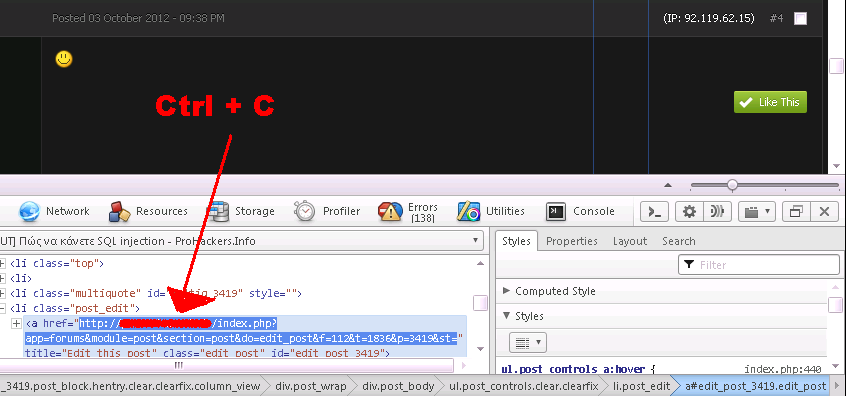This screenshot has width=846, height=396.
Task: Select div.post_body breadcrumb
Action: coord(399,386)
